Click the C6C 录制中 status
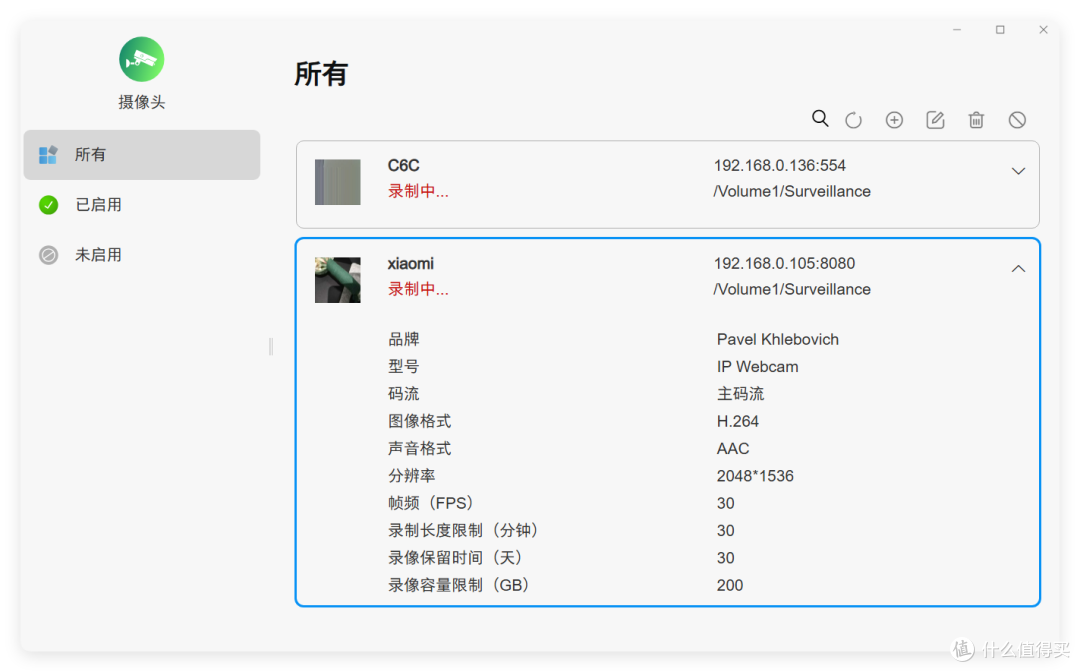Viewport: 1080px width, 672px height. [x=418, y=191]
